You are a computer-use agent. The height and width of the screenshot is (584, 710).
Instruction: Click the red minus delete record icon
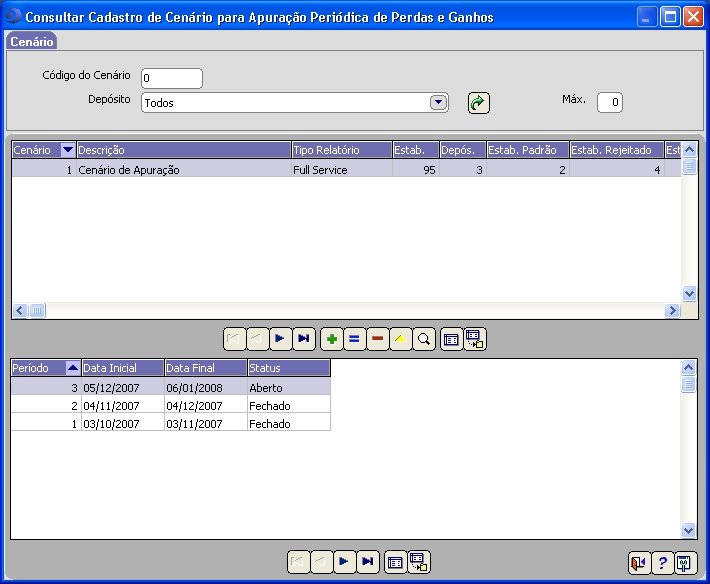(377, 340)
